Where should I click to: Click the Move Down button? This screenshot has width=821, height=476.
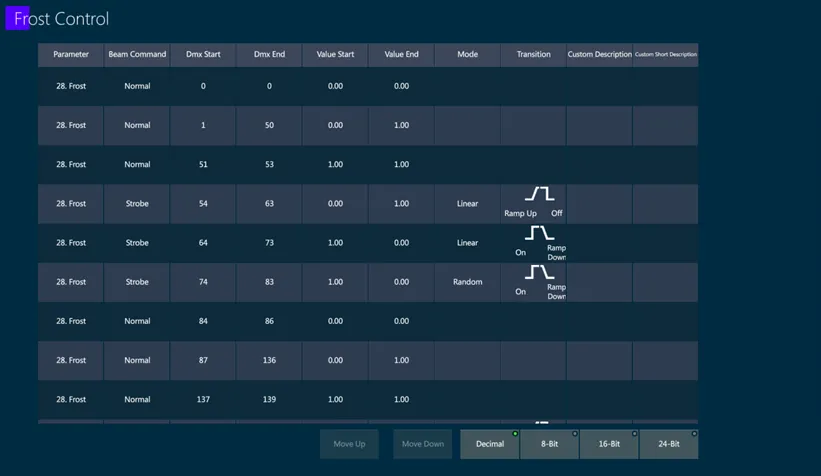coord(423,444)
